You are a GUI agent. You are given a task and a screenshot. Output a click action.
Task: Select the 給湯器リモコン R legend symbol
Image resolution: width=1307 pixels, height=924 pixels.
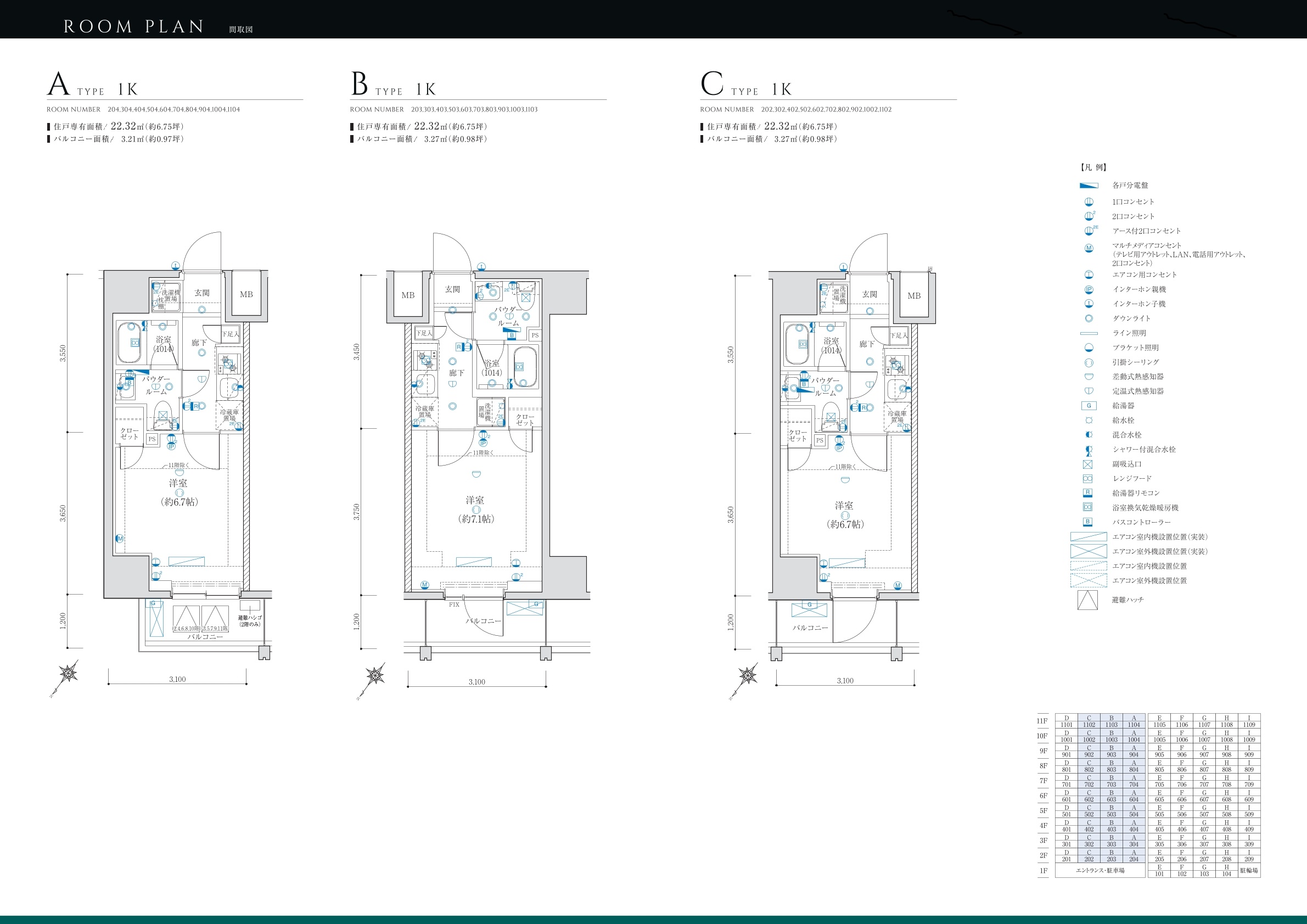[1088, 493]
